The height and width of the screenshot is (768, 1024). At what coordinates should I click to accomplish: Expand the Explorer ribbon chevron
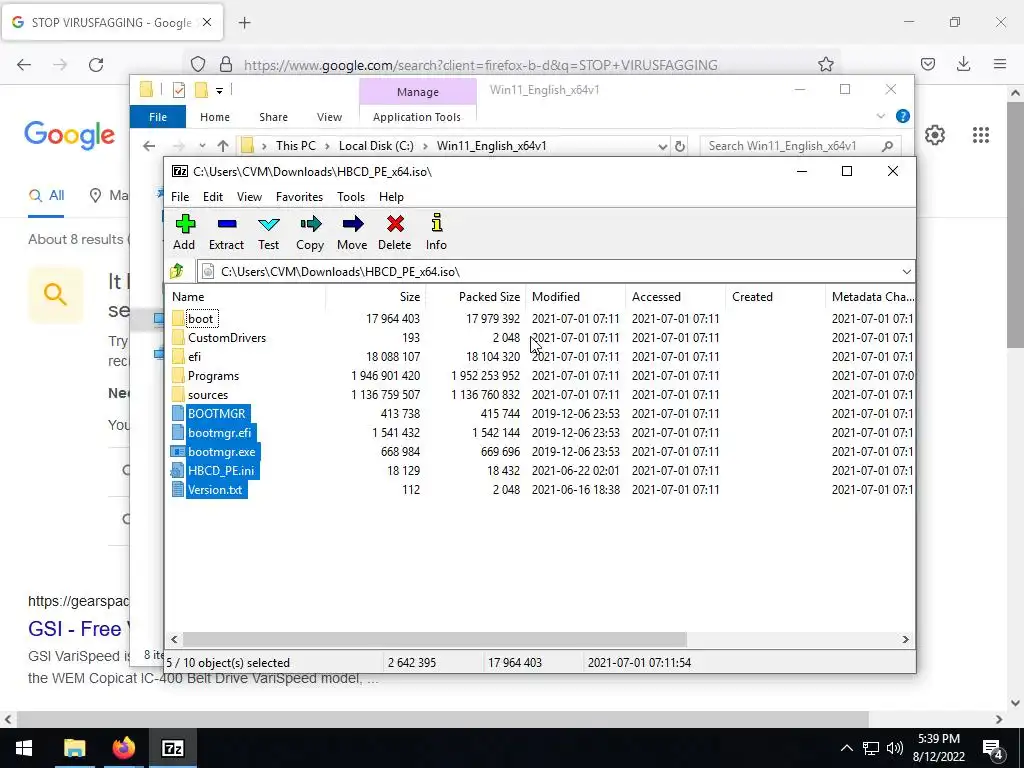pos(880,116)
